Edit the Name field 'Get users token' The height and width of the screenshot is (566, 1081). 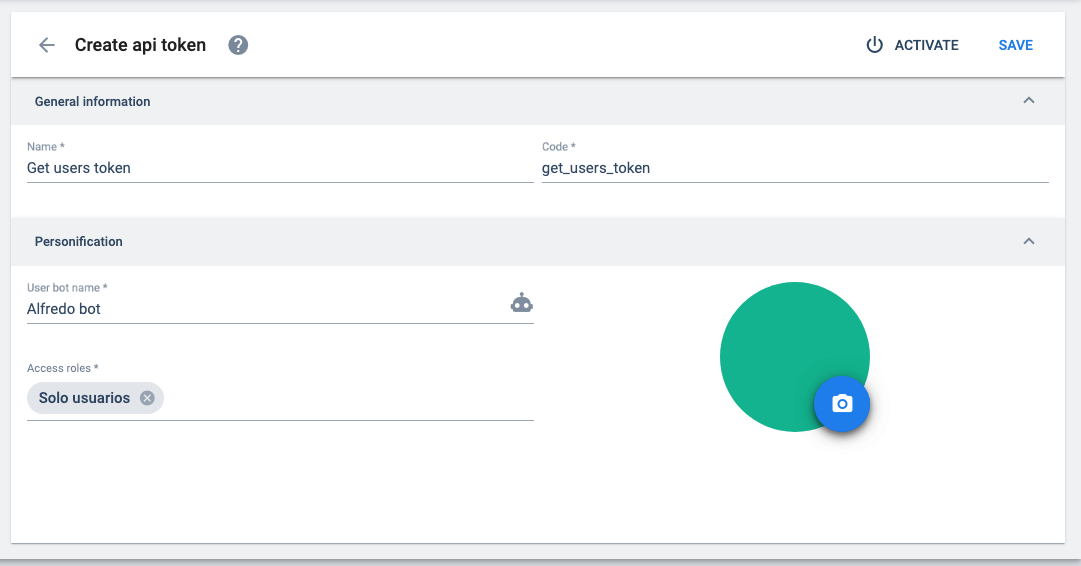click(x=280, y=168)
